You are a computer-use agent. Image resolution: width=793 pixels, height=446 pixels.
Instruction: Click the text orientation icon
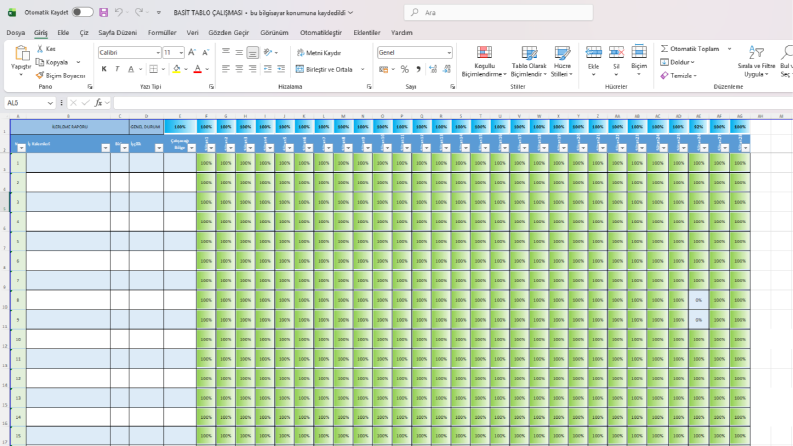pos(268,52)
